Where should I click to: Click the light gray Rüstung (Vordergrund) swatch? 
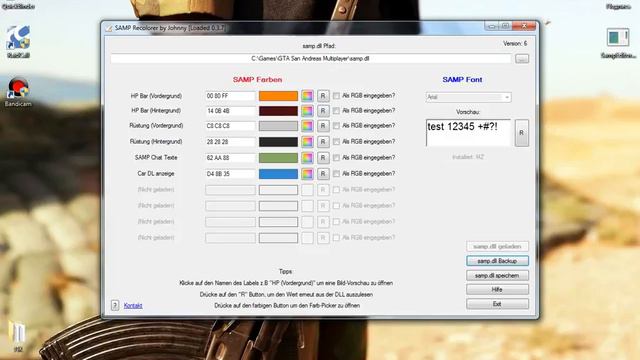(x=278, y=126)
